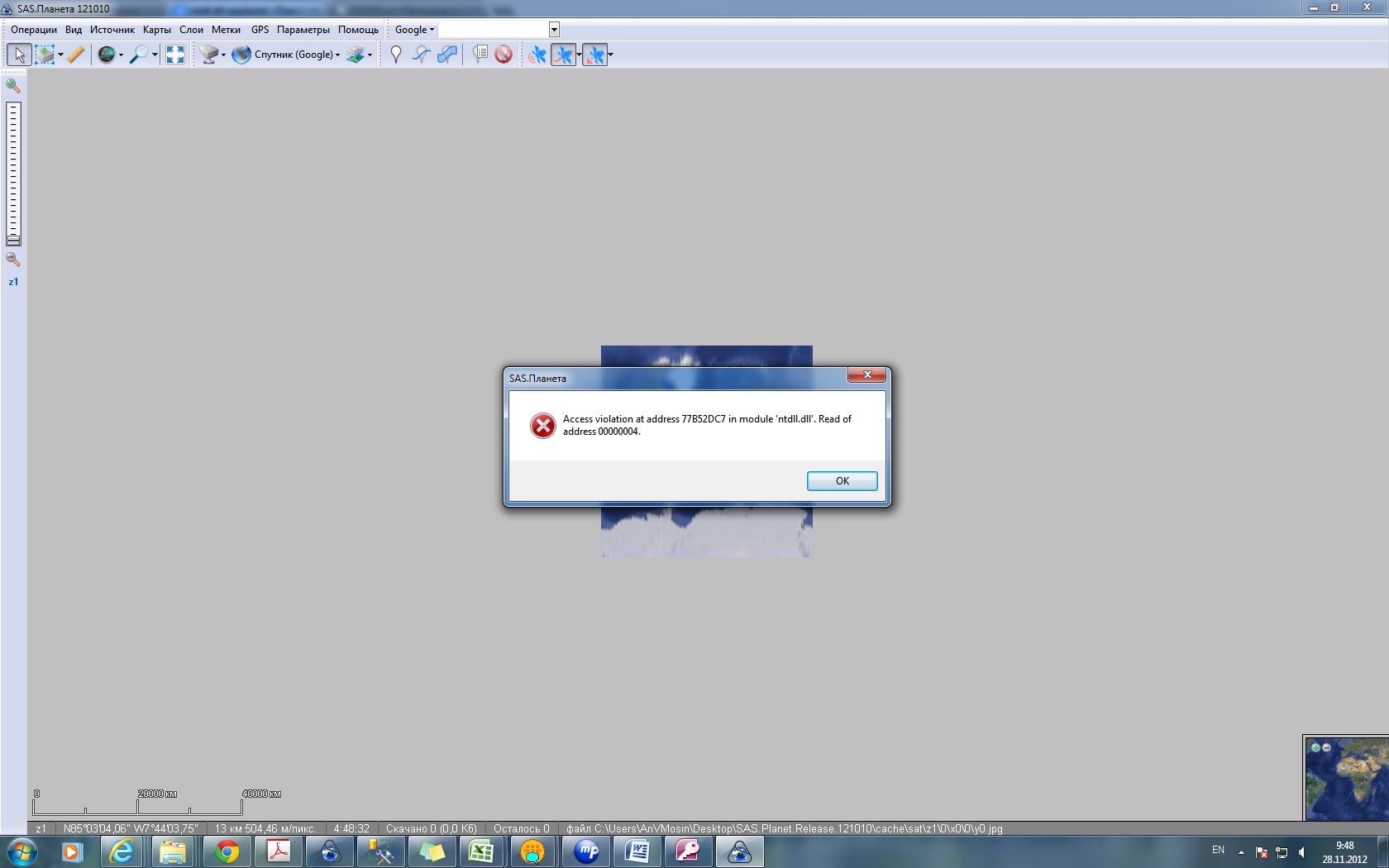Open the Операции menu

tap(34, 30)
